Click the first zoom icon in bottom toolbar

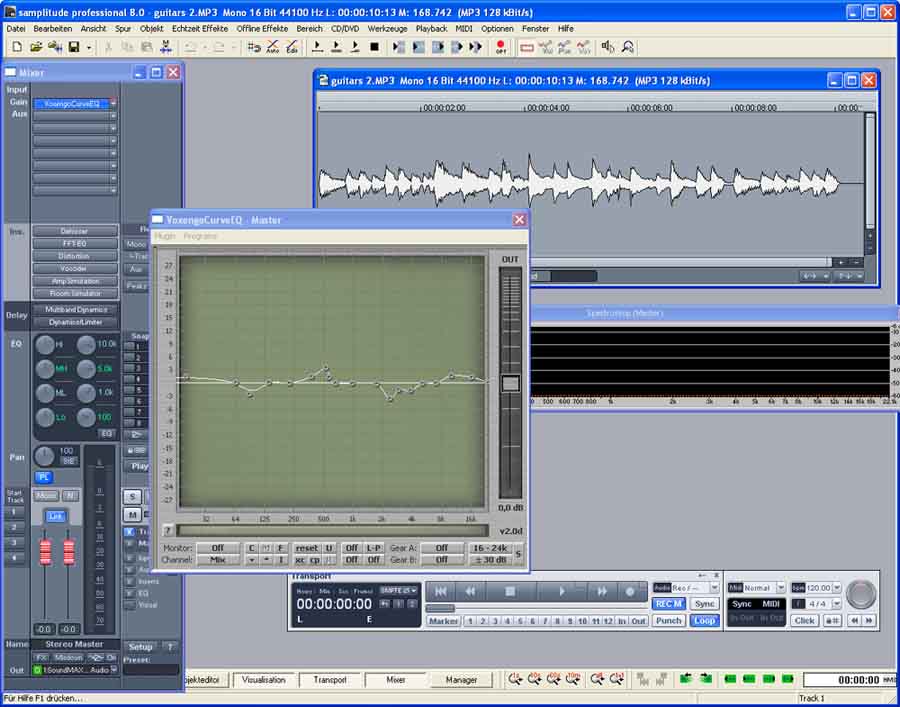click(x=515, y=679)
